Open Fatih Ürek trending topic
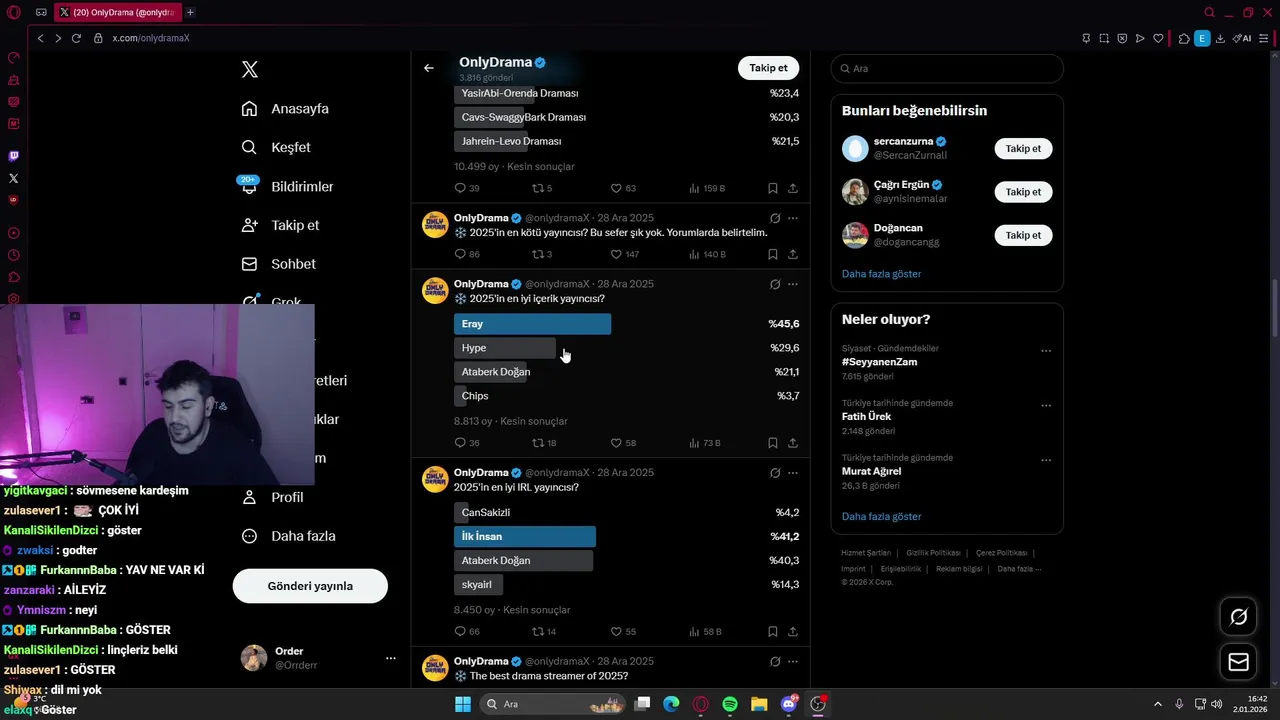 pyautogui.click(x=866, y=417)
